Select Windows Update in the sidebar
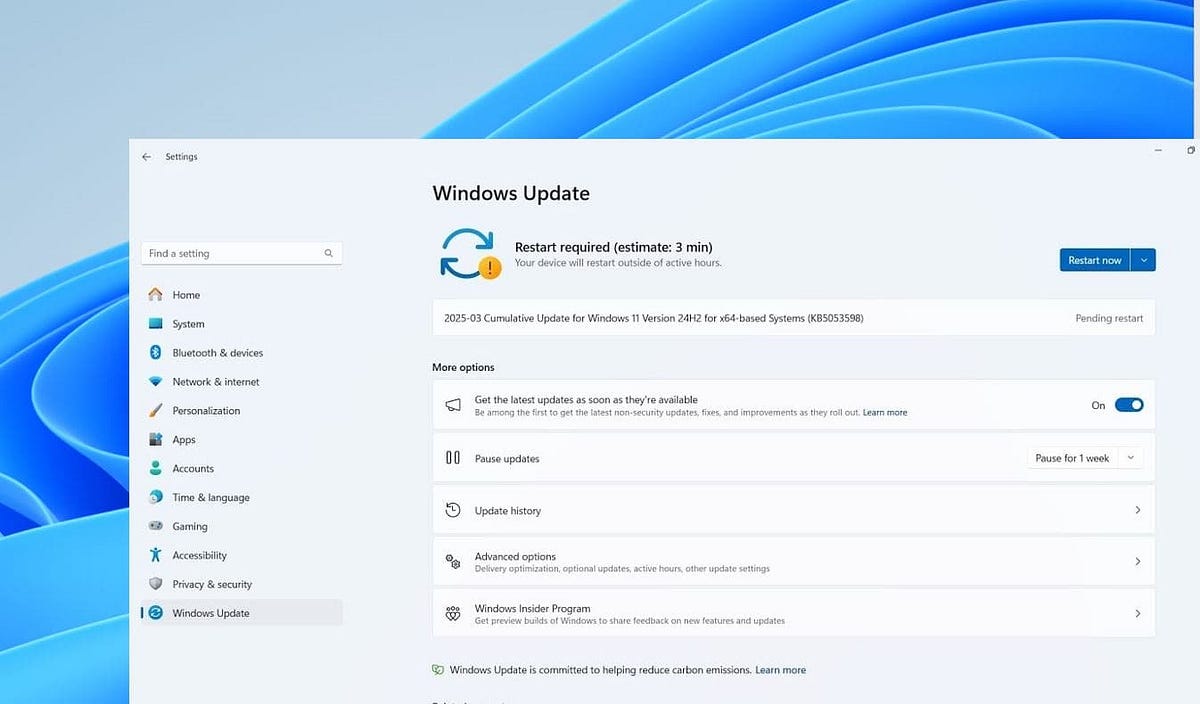 click(x=241, y=613)
